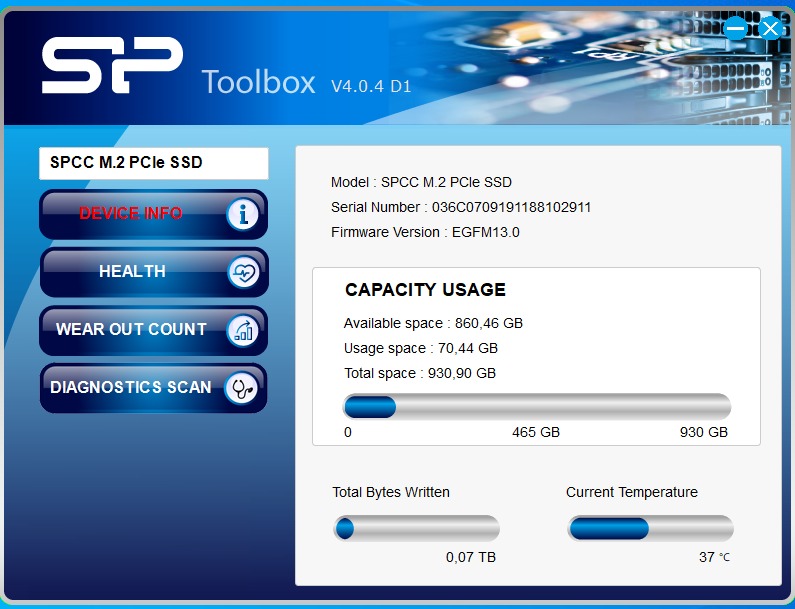
Task: Click the 'Model : SPCC M.2 PCIe SSD' line
Action: [x=421, y=182]
